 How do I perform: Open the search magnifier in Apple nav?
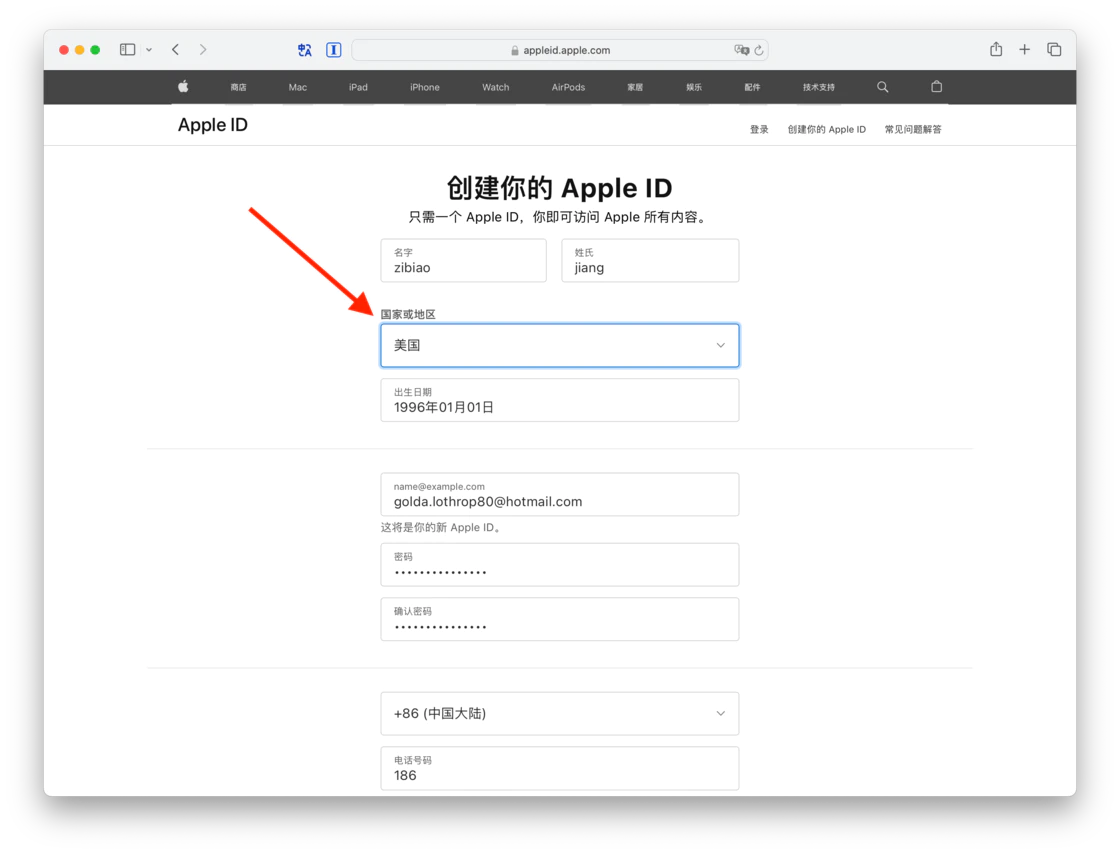coord(883,86)
